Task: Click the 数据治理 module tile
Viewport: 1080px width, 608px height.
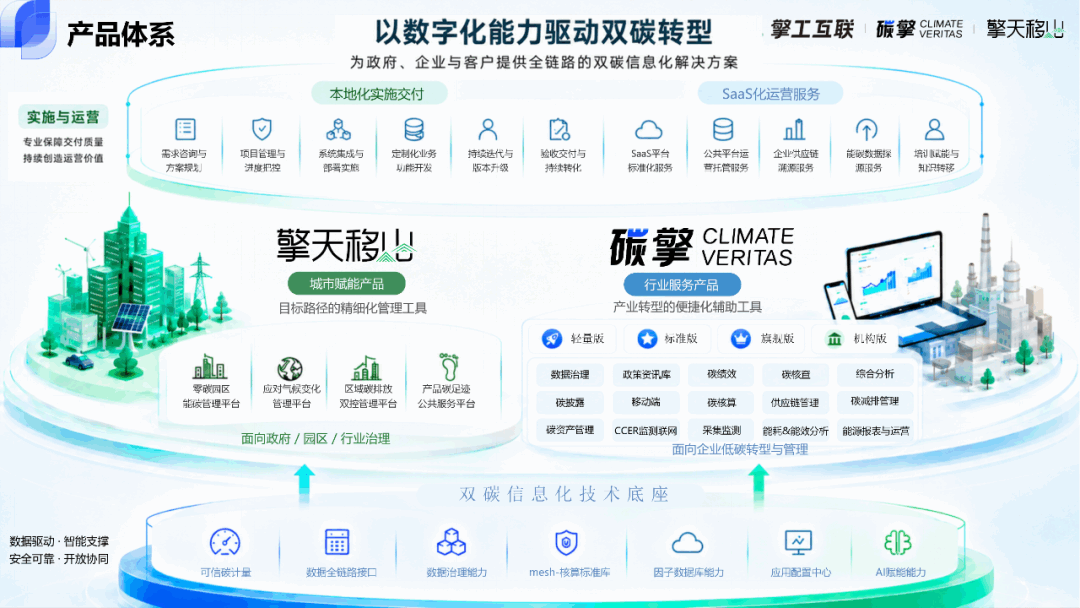Action: tap(570, 375)
